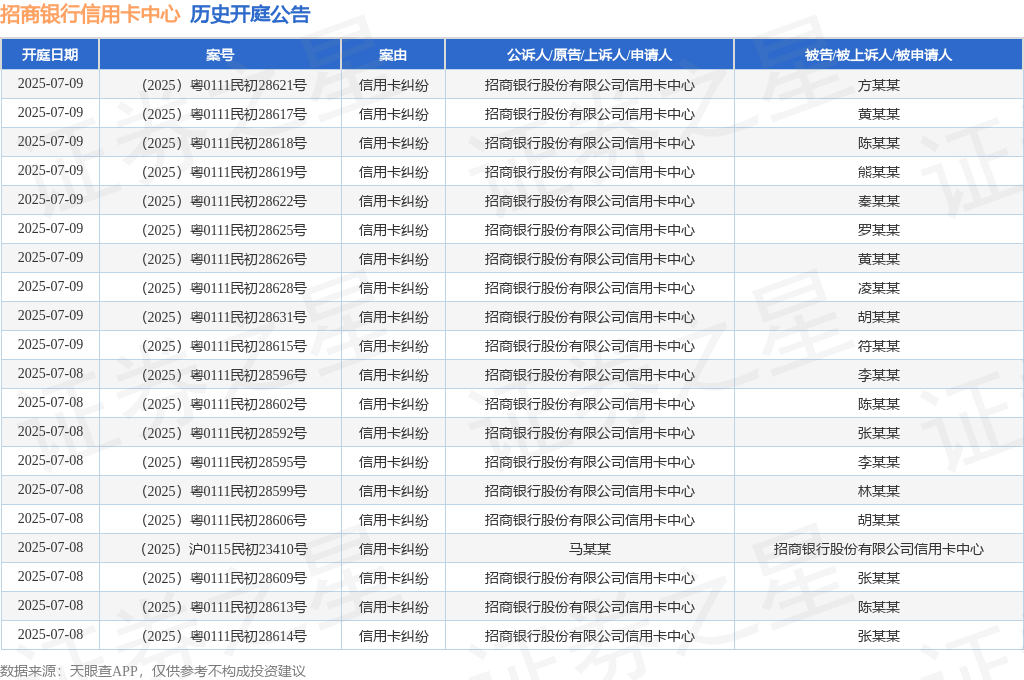Click the 招商银行信用卡中心 title text
The image size is (1024, 680).
click(90, 14)
